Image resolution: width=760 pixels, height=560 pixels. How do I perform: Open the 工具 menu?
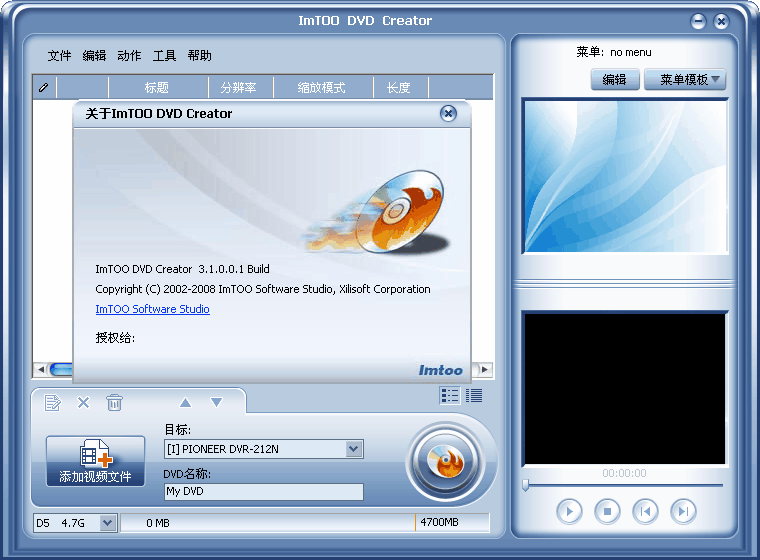(164, 56)
